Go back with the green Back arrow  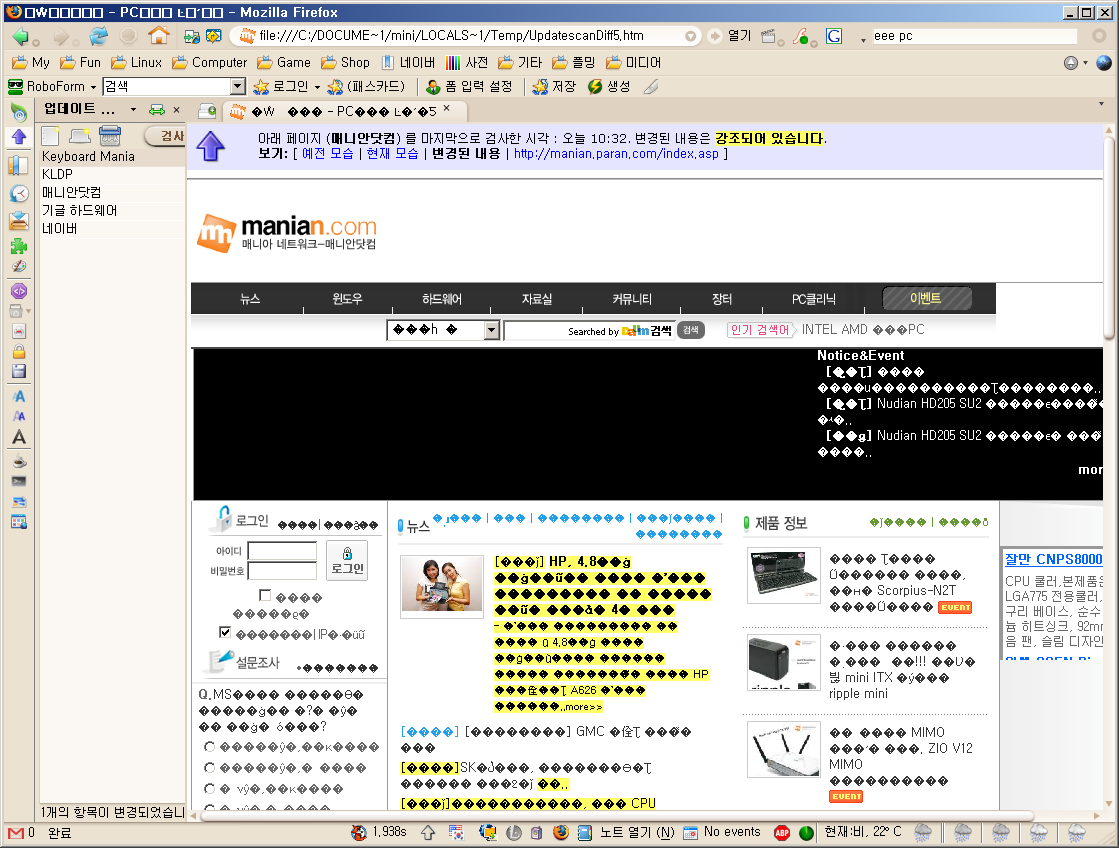pos(19,36)
